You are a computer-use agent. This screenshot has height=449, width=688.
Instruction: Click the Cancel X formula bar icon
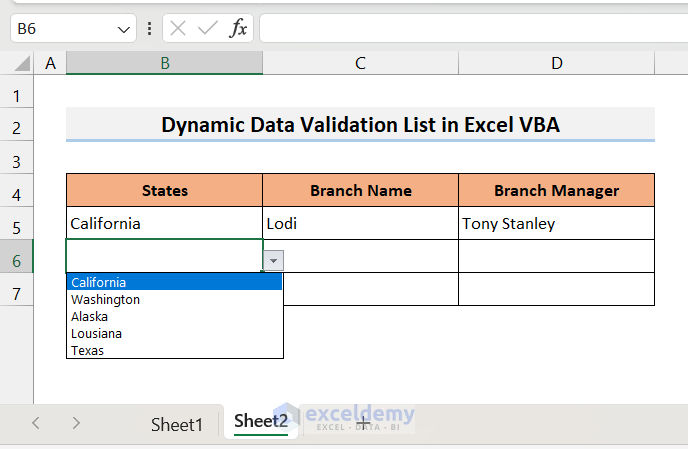coord(179,28)
